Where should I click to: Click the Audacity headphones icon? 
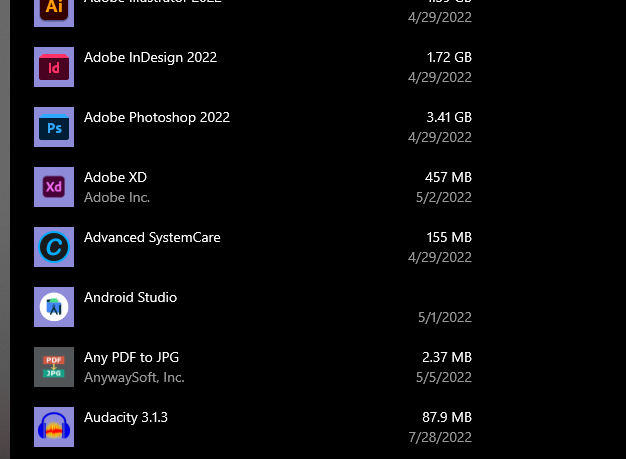pyautogui.click(x=54, y=427)
